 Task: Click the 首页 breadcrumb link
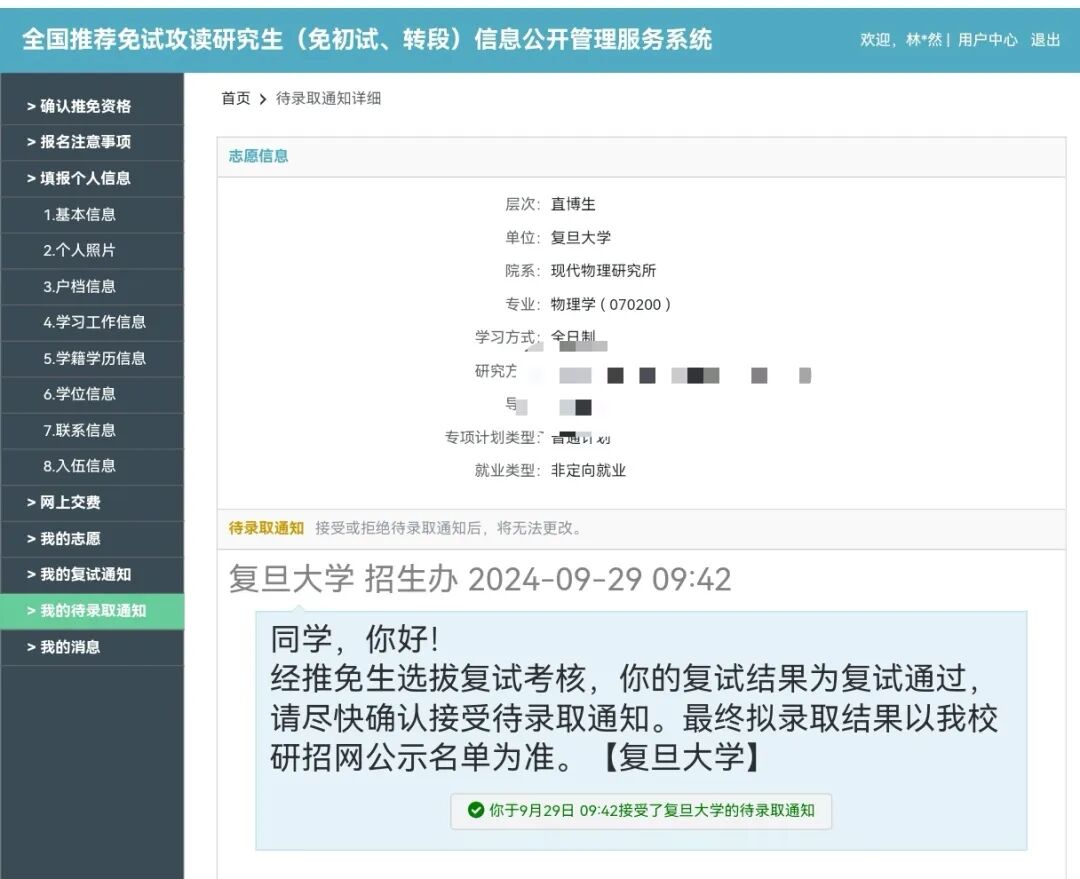click(x=236, y=99)
